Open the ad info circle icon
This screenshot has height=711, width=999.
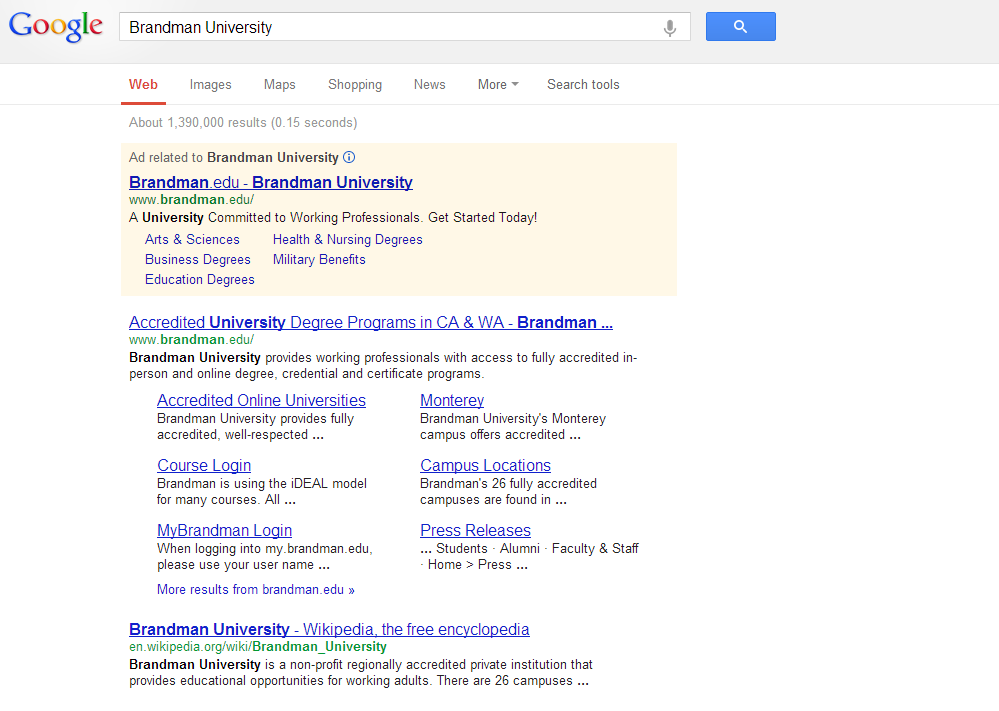coord(349,157)
